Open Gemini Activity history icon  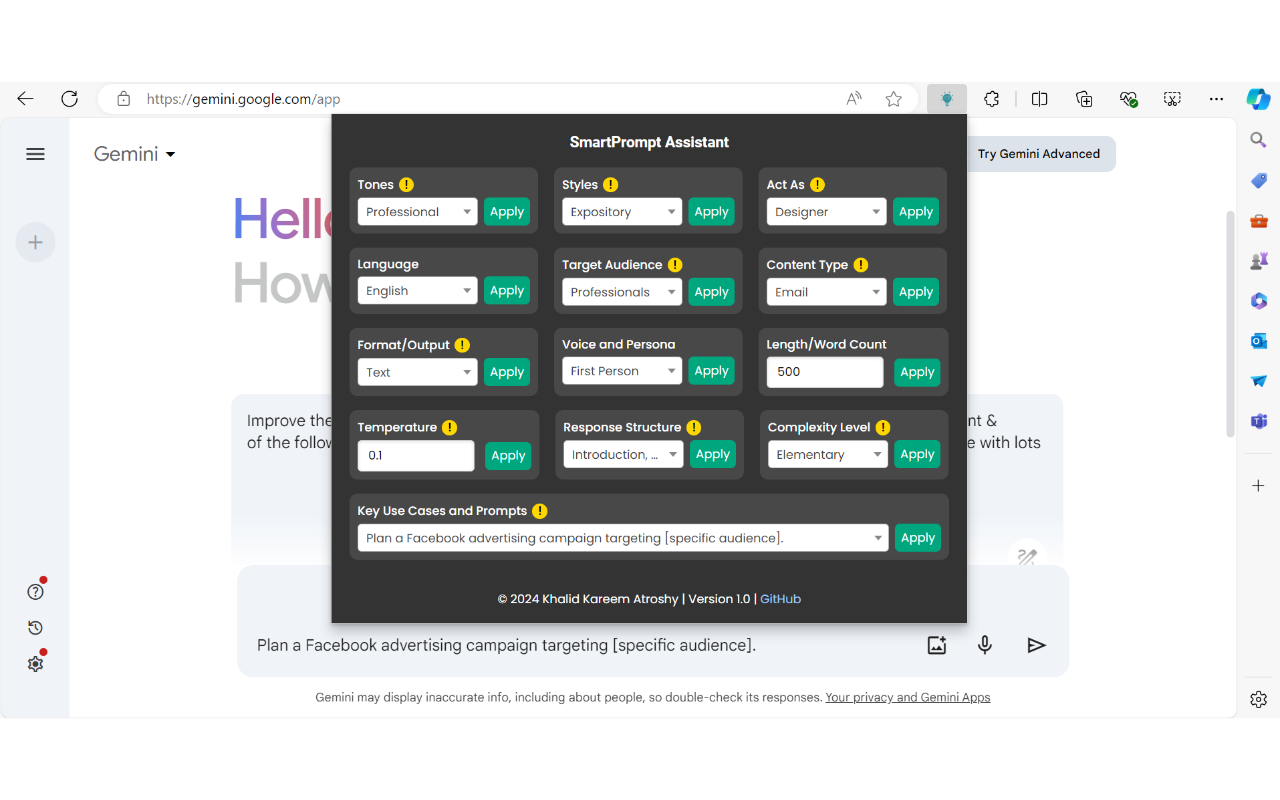tap(35, 628)
